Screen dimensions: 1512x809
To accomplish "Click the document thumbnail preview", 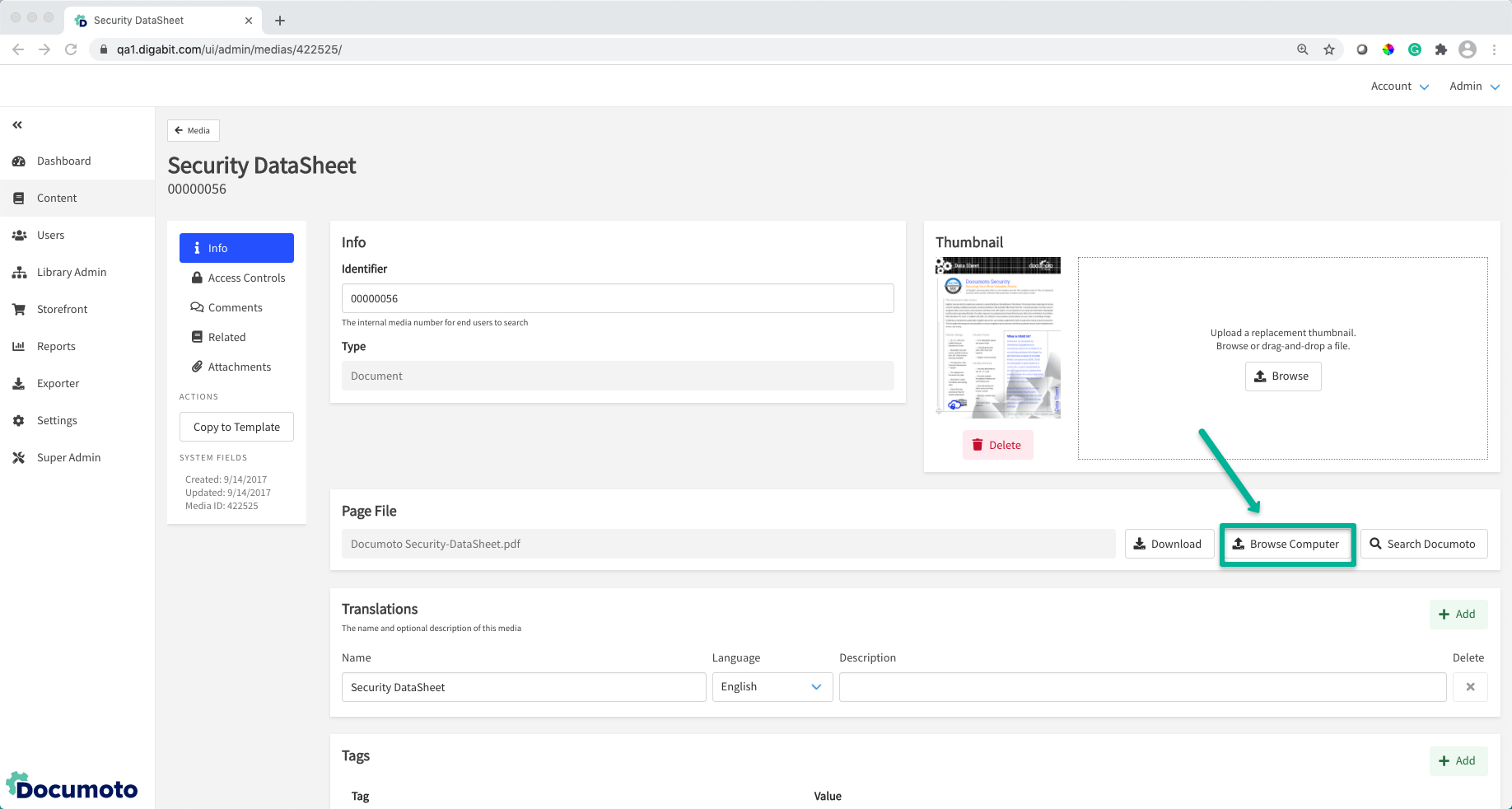I will pos(997,338).
